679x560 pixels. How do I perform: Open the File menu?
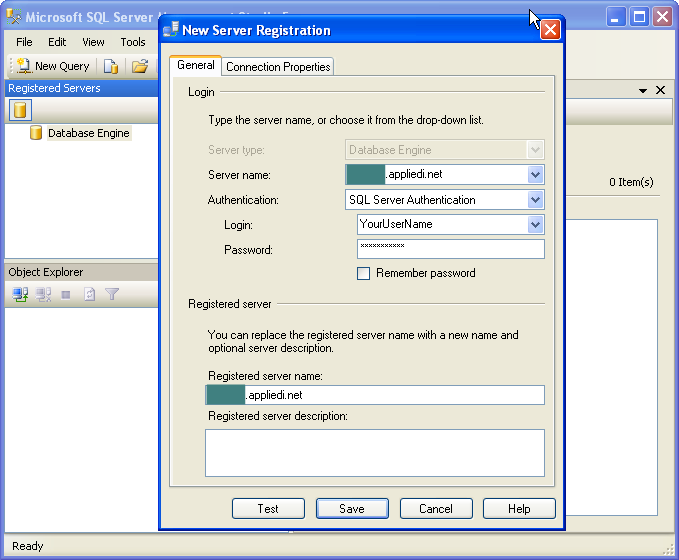[x=24, y=42]
